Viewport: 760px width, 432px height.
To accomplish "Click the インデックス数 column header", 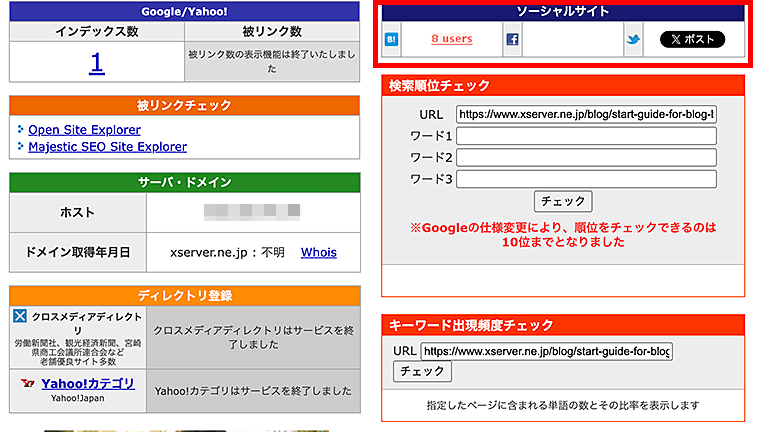I will click(x=97, y=32).
